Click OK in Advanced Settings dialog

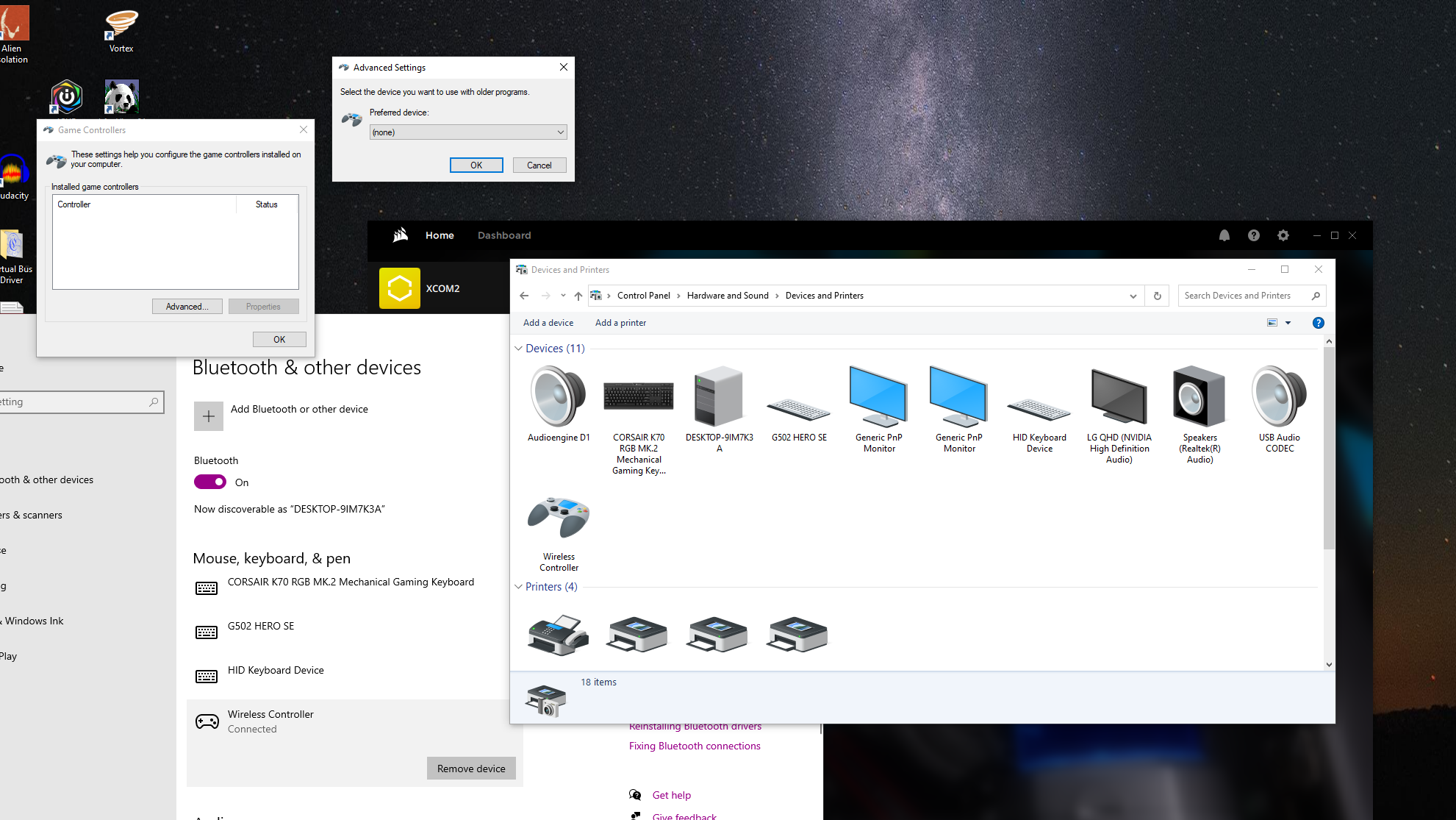pos(476,165)
